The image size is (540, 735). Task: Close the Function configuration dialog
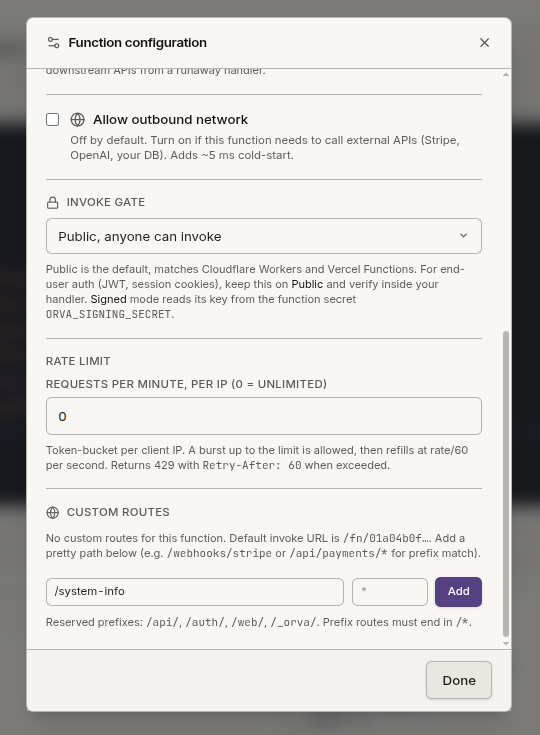(x=484, y=43)
